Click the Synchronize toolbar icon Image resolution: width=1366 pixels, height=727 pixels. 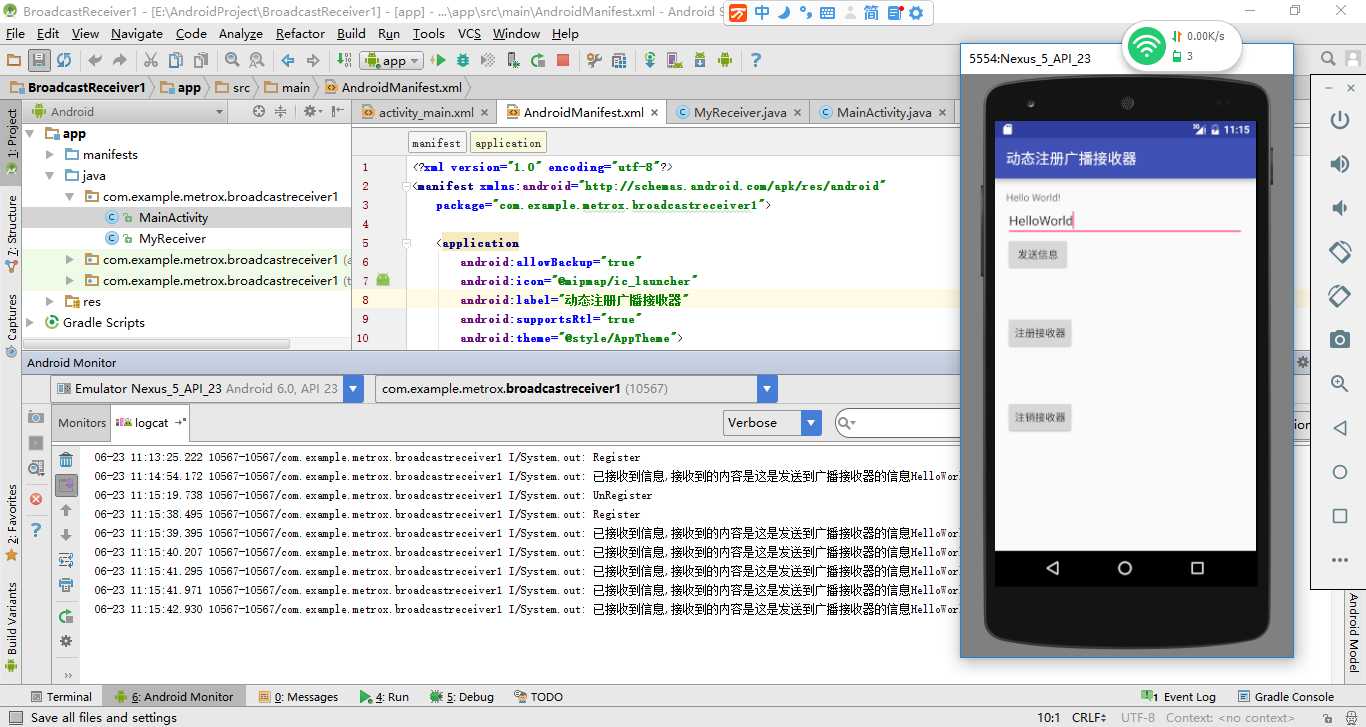(x=64, y=60)
